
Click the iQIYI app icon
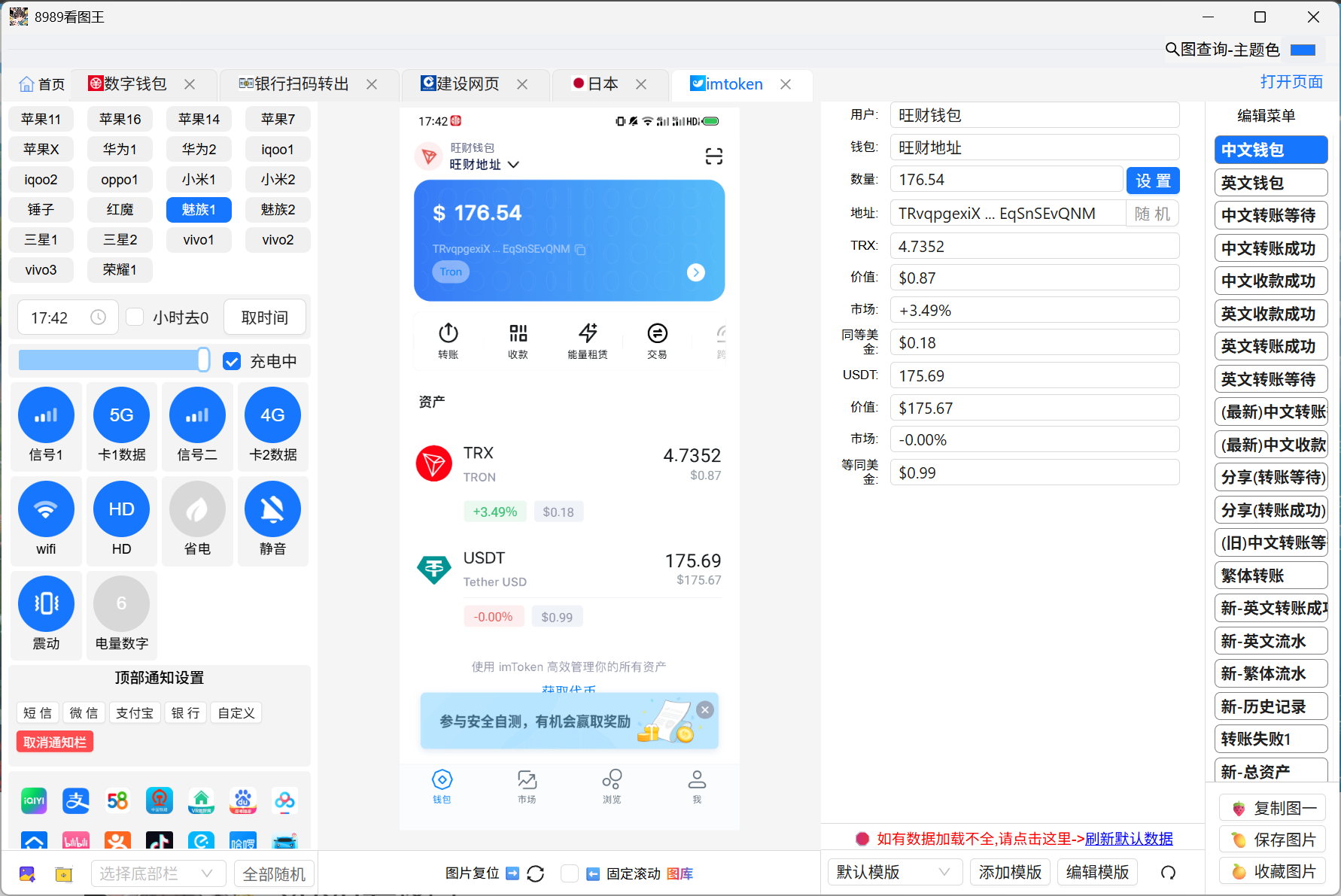[34, 800]
